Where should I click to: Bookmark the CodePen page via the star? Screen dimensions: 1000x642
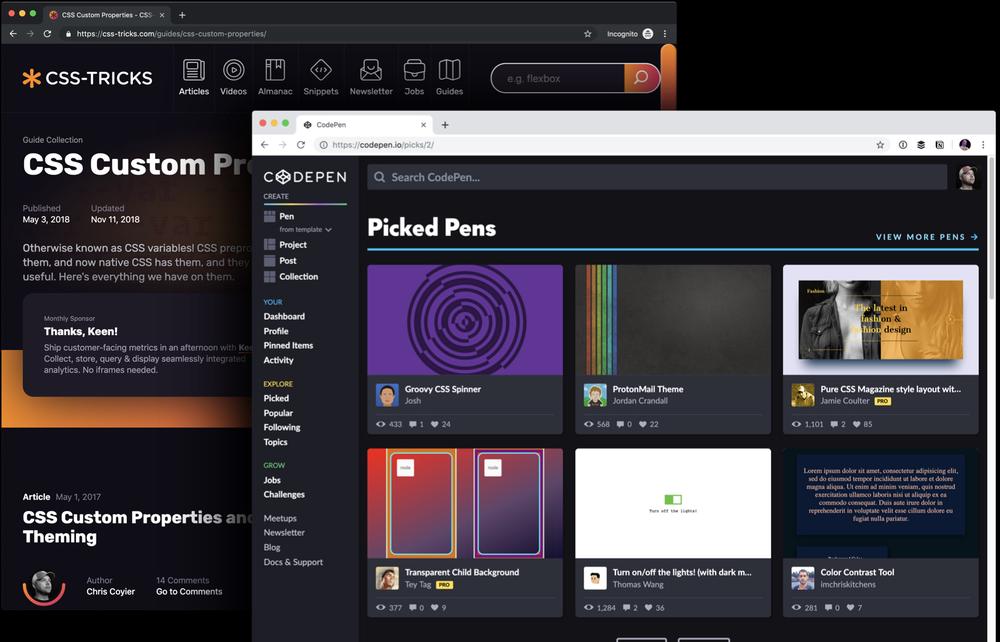point(879,144)
